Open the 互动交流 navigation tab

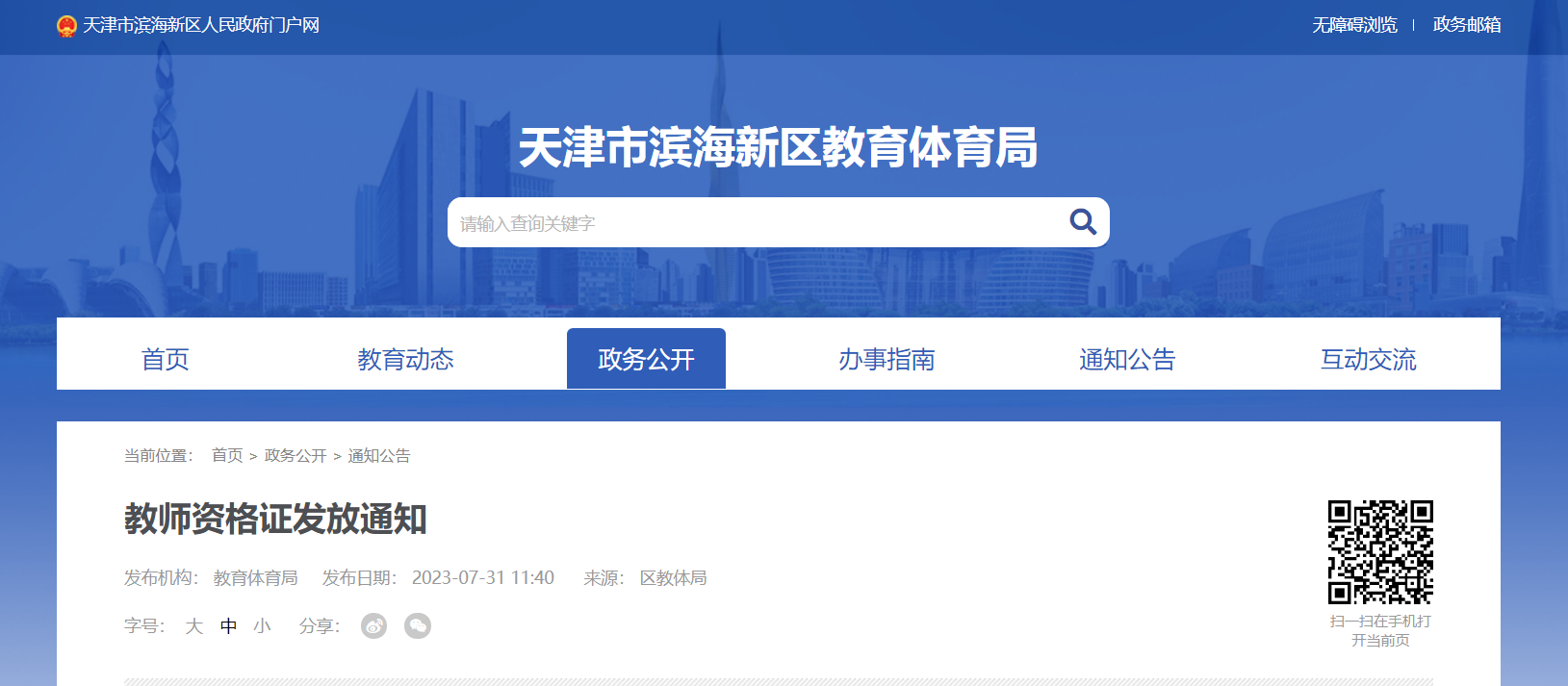tap(1368, 359)
